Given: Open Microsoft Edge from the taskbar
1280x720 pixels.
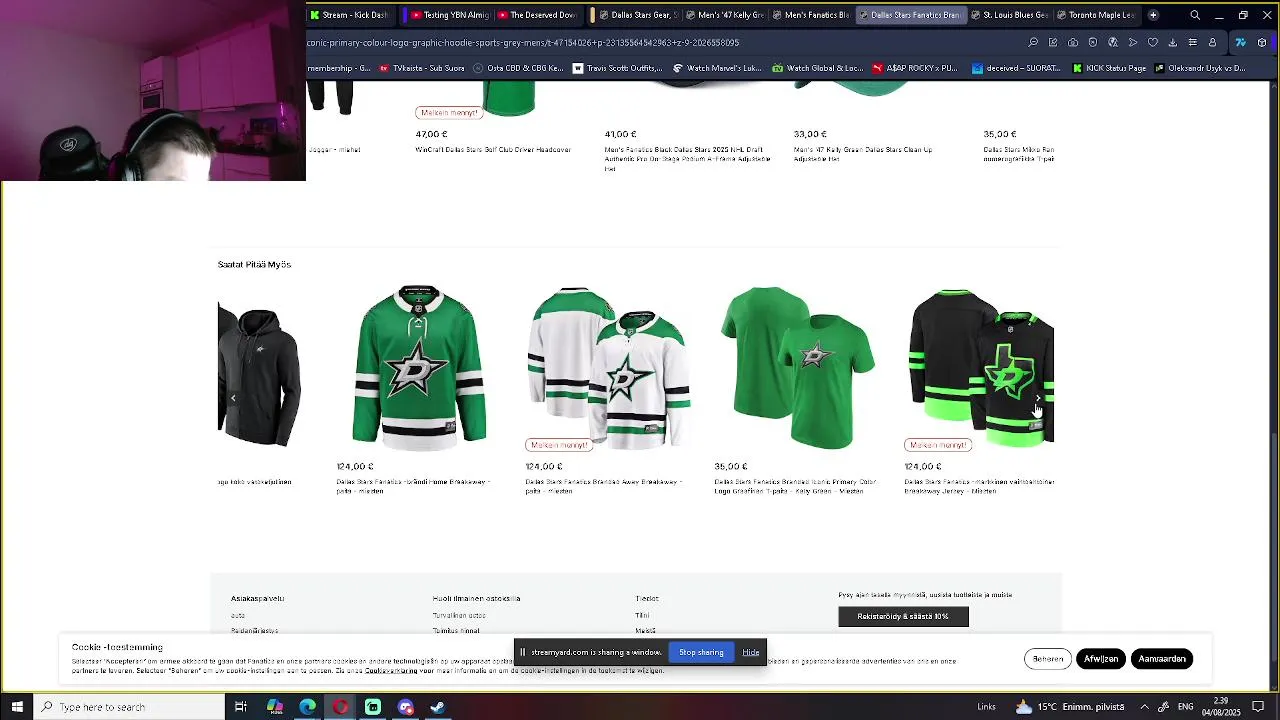Looking at the screenshot, I should [308, 707].
